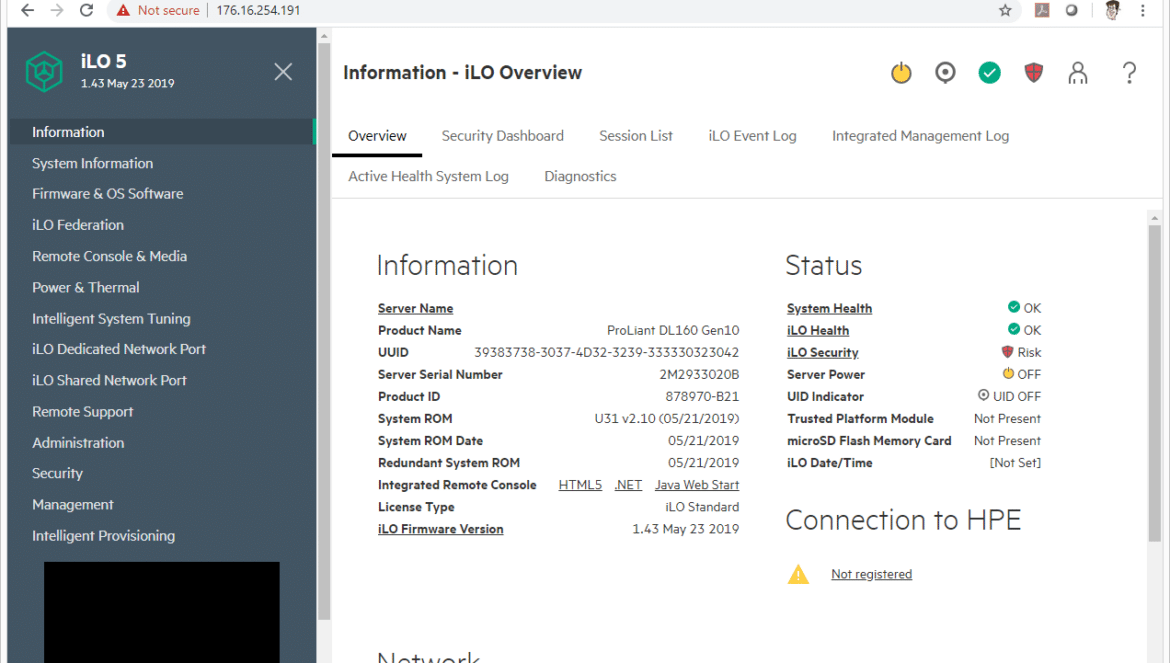Click the iLO Security link

(822, 353)
